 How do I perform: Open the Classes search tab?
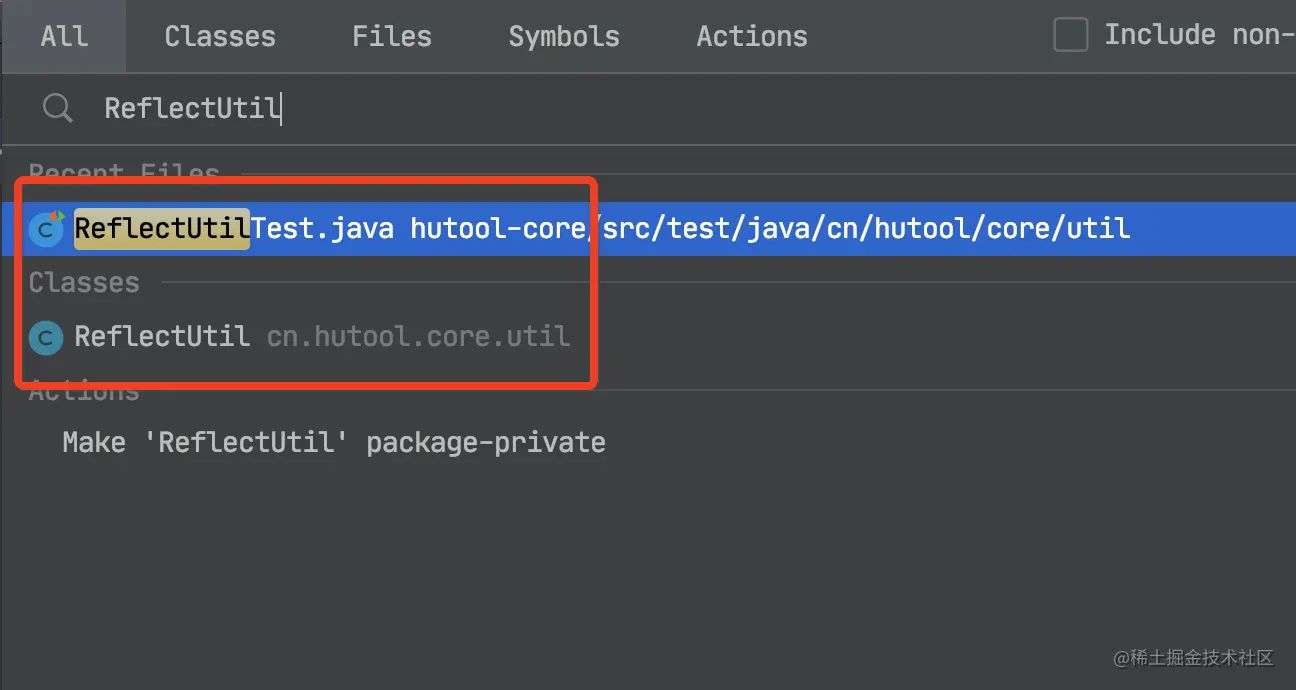coord(220,36)
